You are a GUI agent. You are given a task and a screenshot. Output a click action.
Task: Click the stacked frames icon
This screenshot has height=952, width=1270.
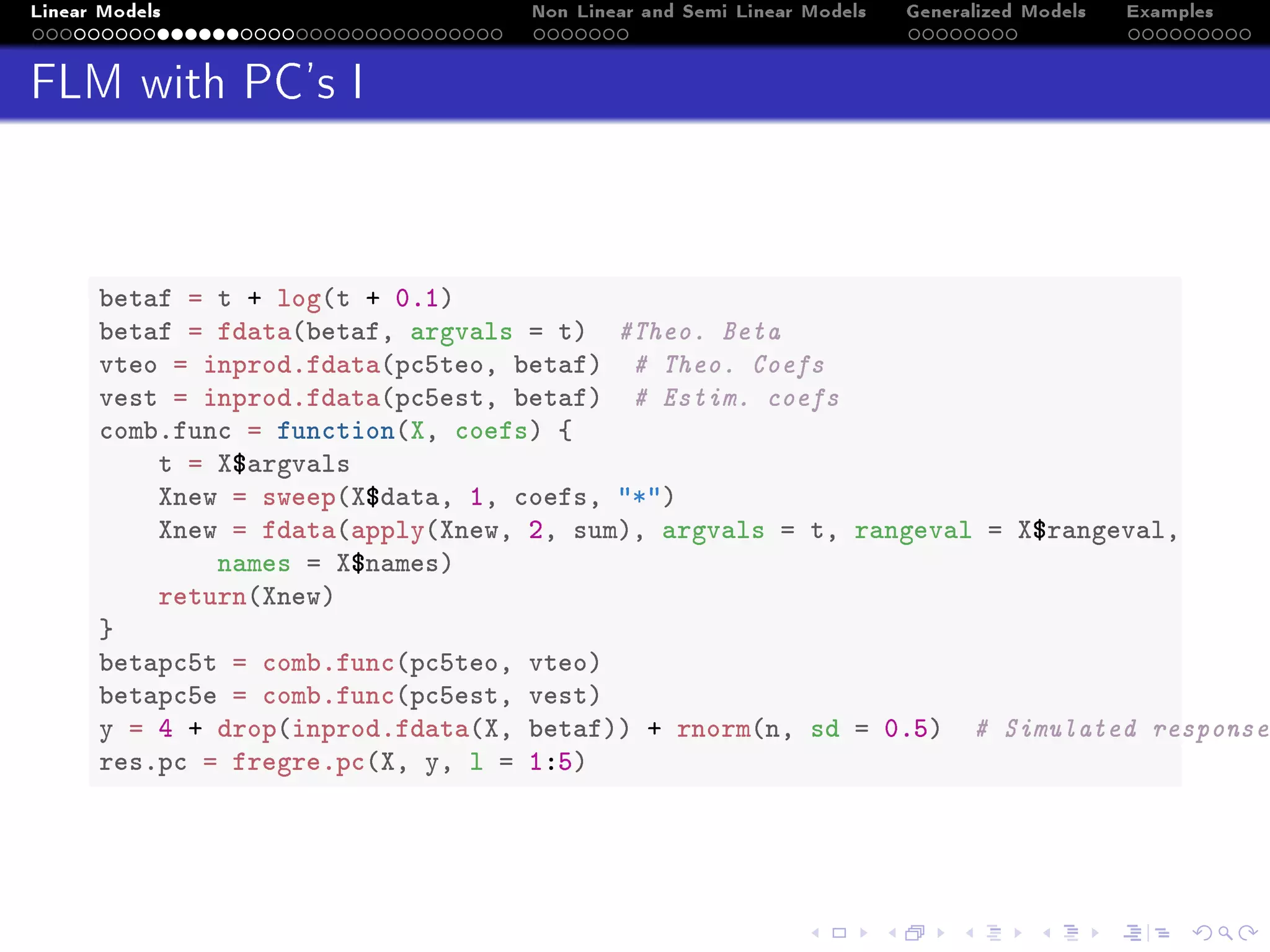click(915, 933)
